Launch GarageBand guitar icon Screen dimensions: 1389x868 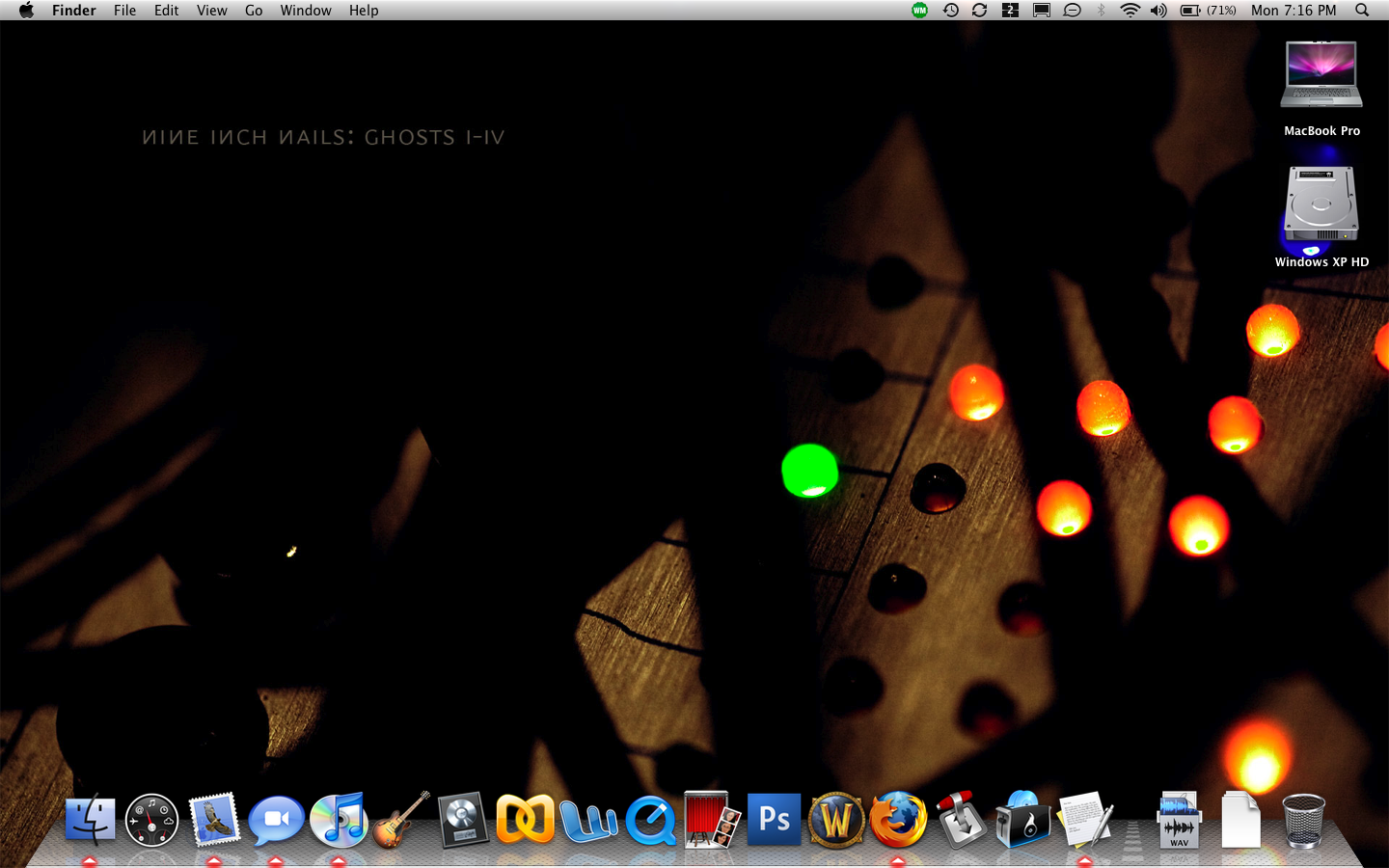coord(400,821)
